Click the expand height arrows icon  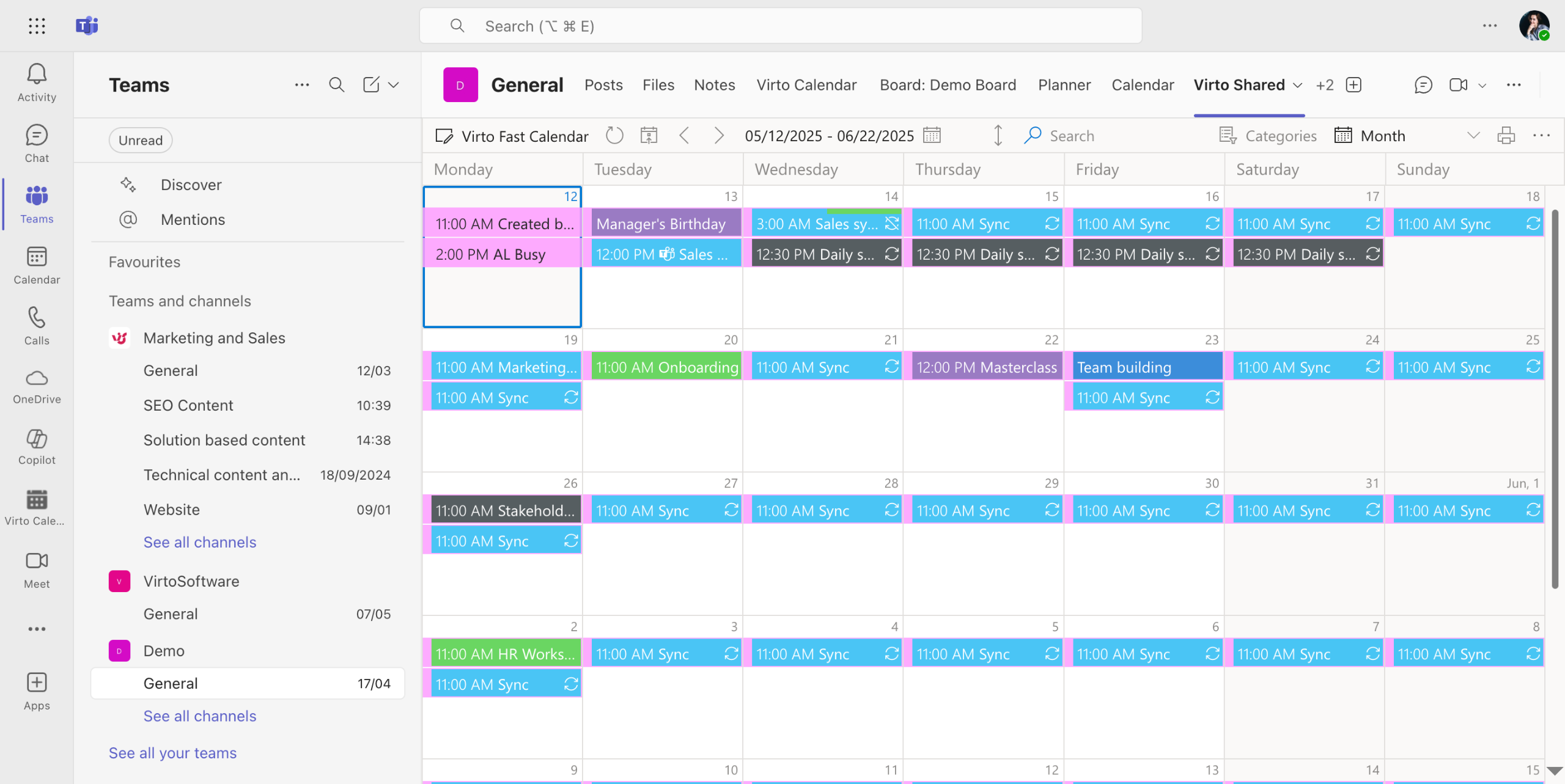tap(998, 136)
